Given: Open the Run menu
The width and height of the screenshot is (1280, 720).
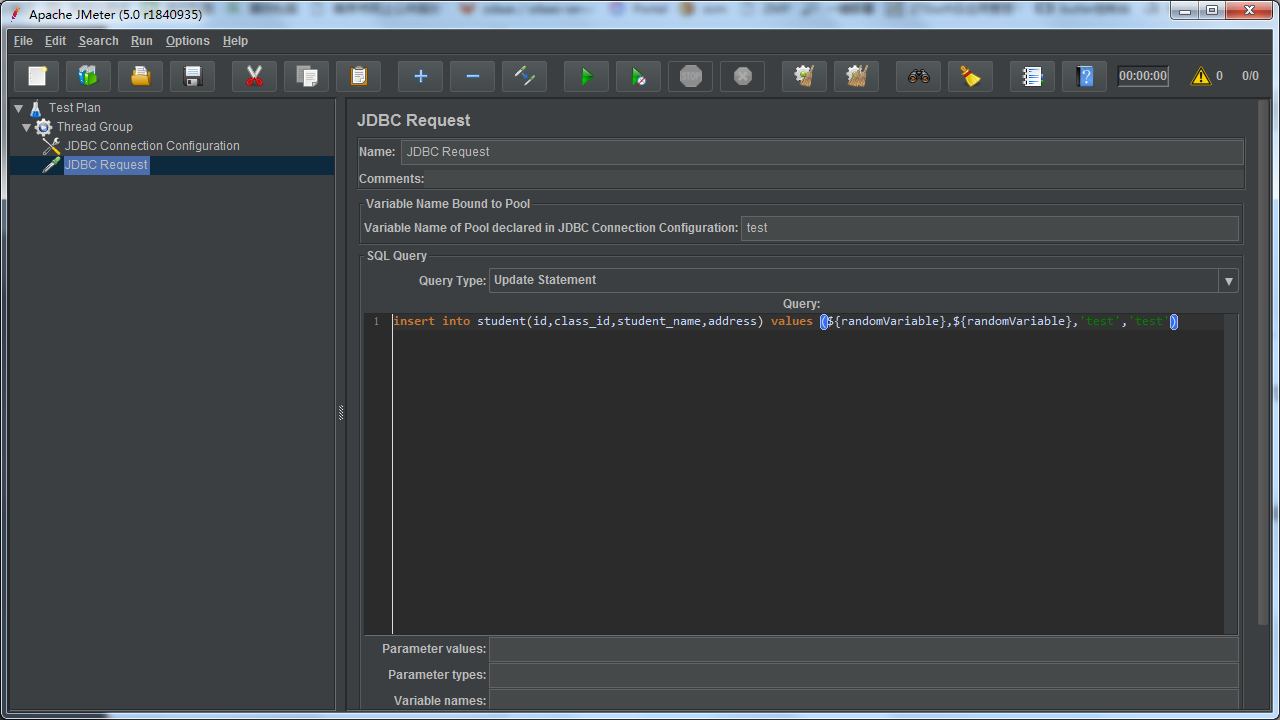Looking at the screenshot, I should point(142,41).
